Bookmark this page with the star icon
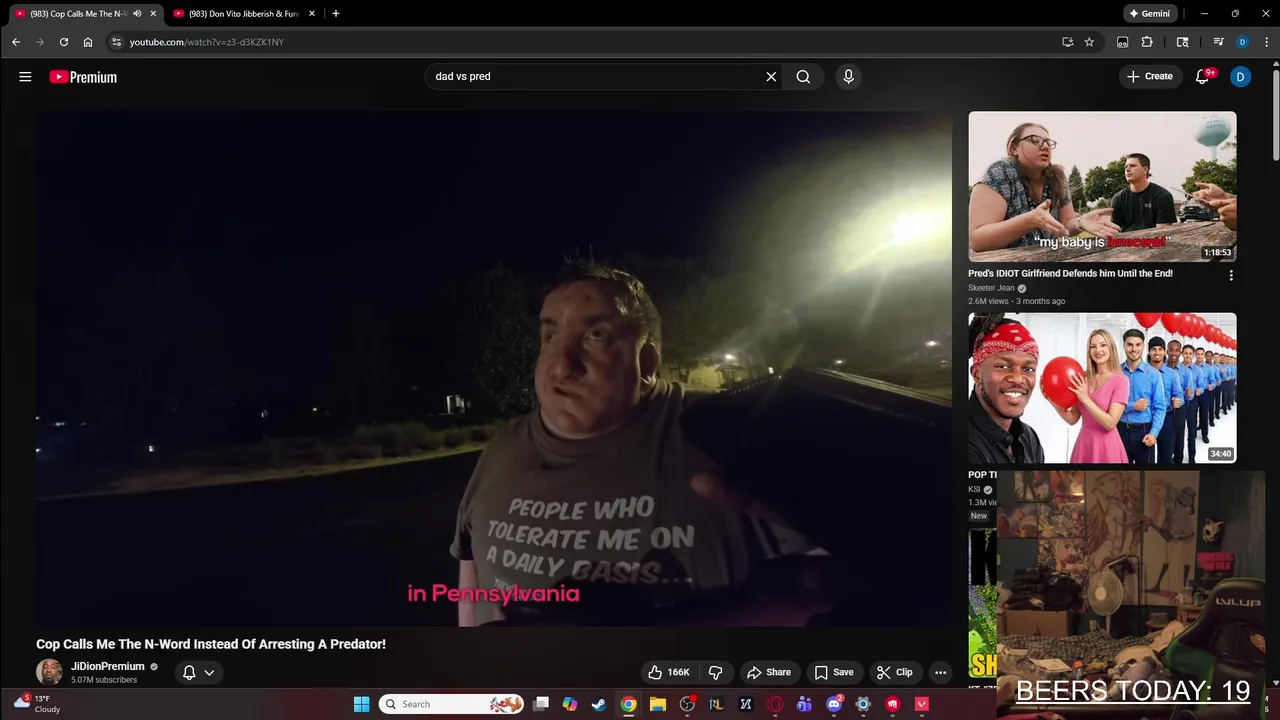The image size is (1280, 720). click(1089, 42)
